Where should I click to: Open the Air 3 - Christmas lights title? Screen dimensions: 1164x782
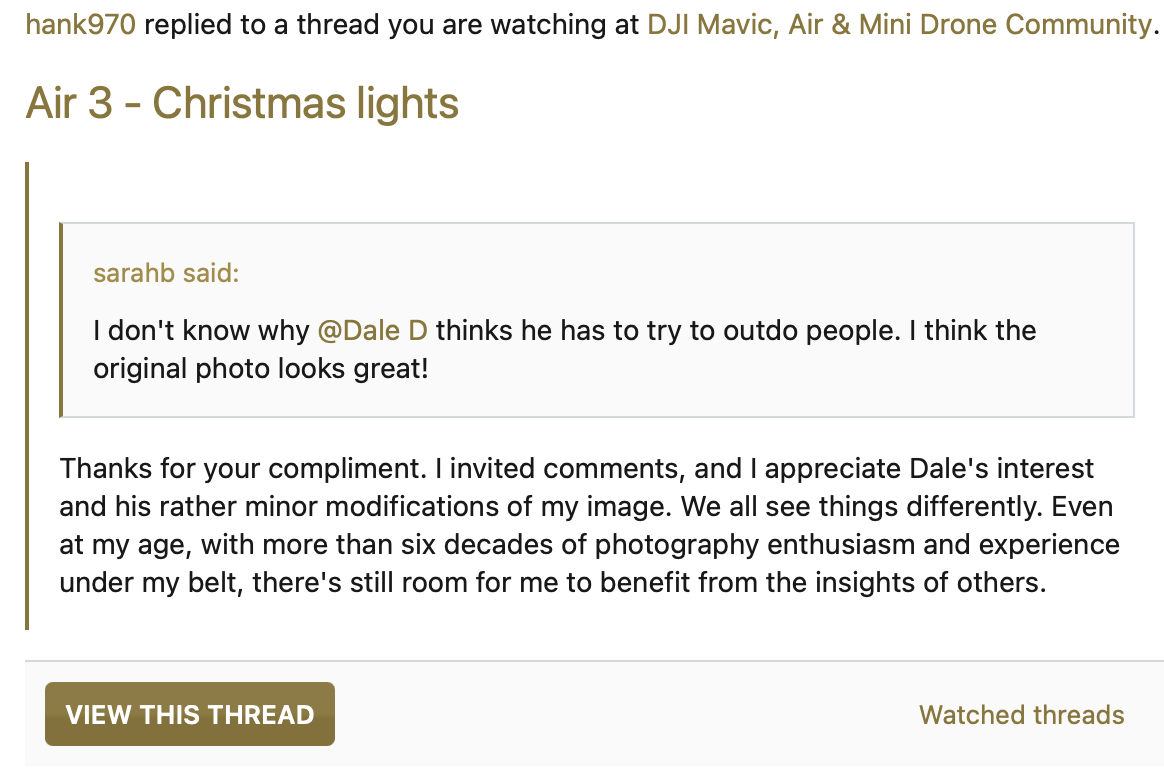pyautogui.click(x=242, y=103)
